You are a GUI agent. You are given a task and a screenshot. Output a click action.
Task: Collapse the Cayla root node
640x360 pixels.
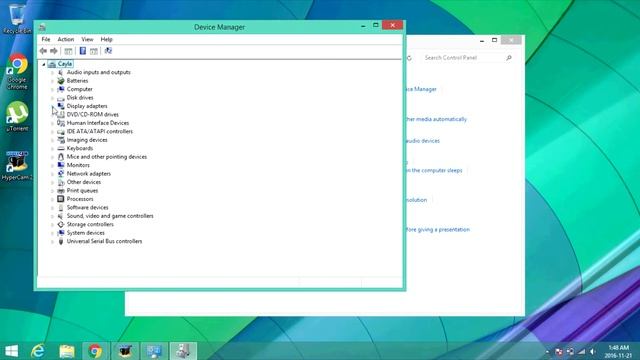click(44, 64)
